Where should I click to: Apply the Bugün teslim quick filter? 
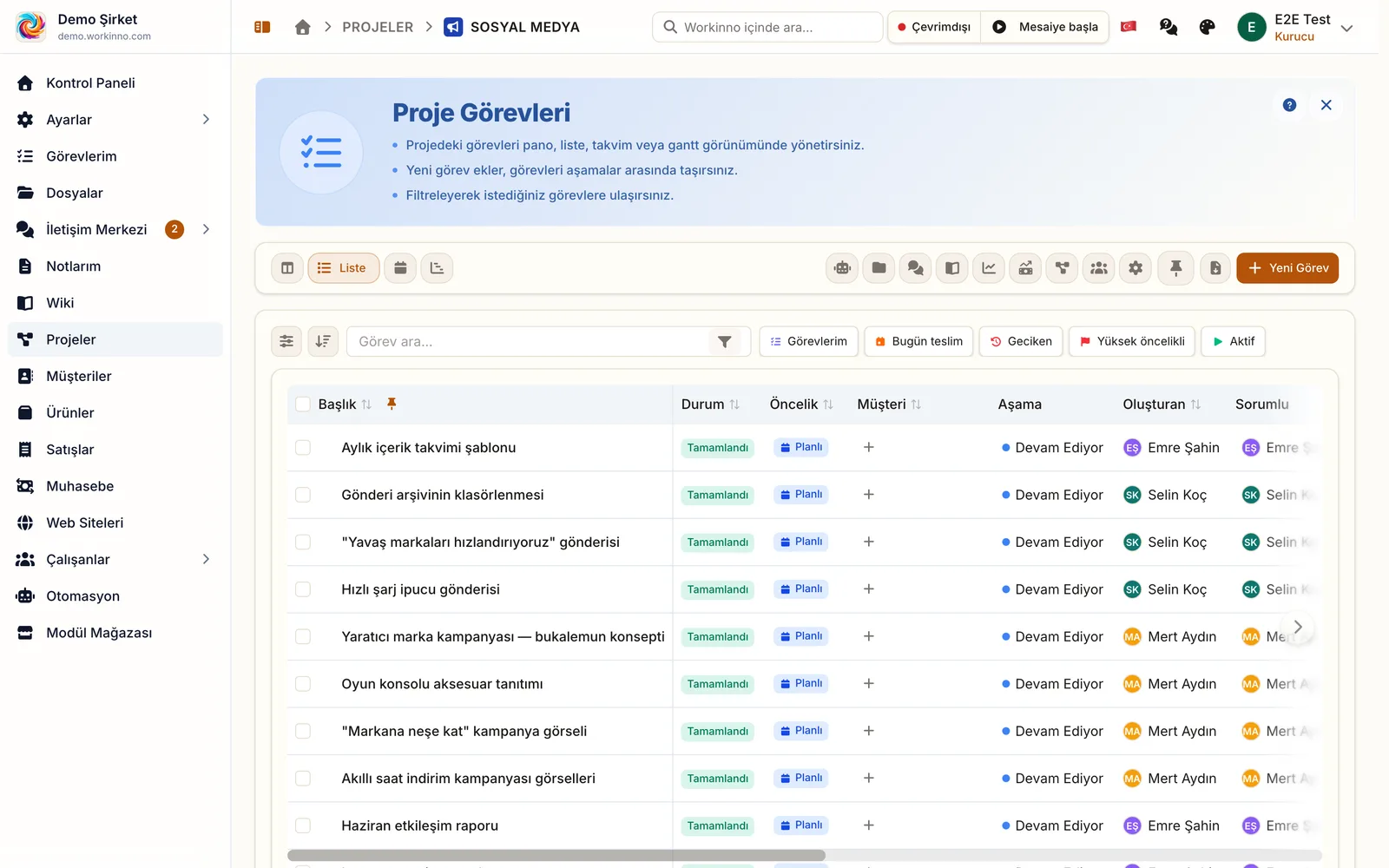tap(918, 342)
